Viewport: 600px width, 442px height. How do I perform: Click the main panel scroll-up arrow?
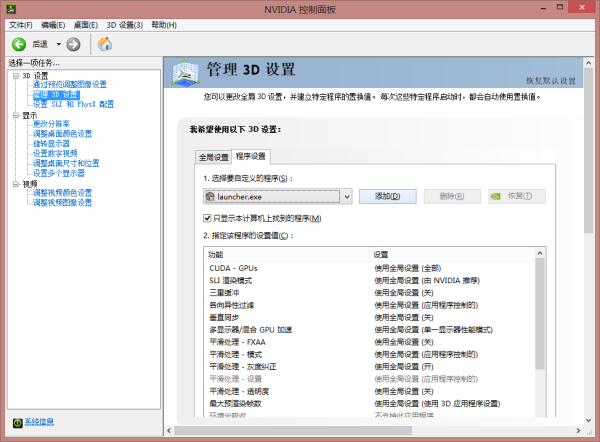click(x=589, y=63)
